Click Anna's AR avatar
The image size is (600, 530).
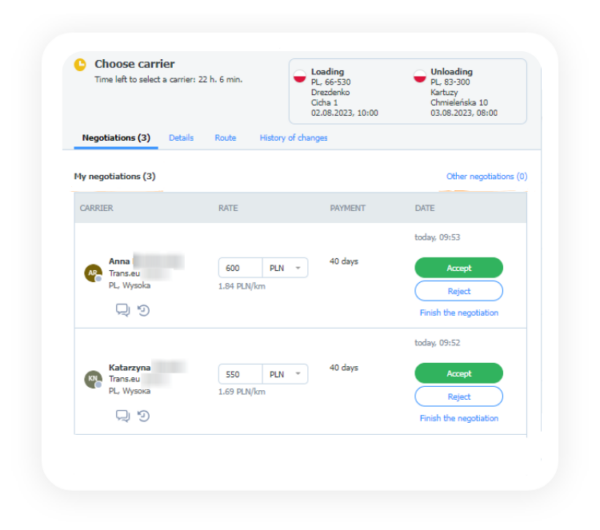pyautogui.click(x=93, y=273)
